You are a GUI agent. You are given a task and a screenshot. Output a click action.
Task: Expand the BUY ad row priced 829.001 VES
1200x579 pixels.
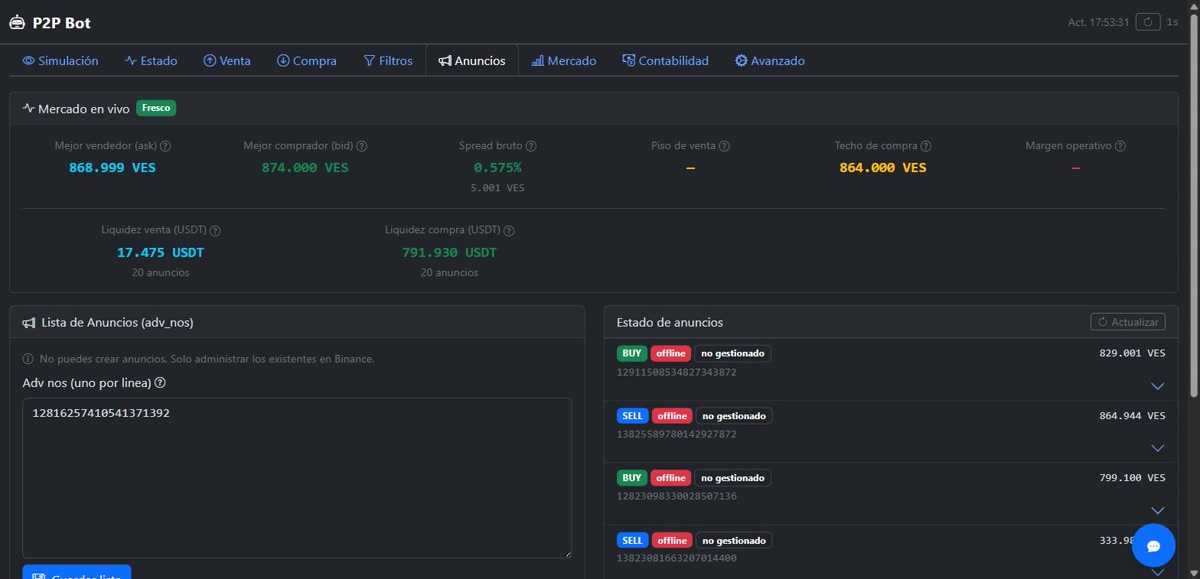coord(1158,386)
